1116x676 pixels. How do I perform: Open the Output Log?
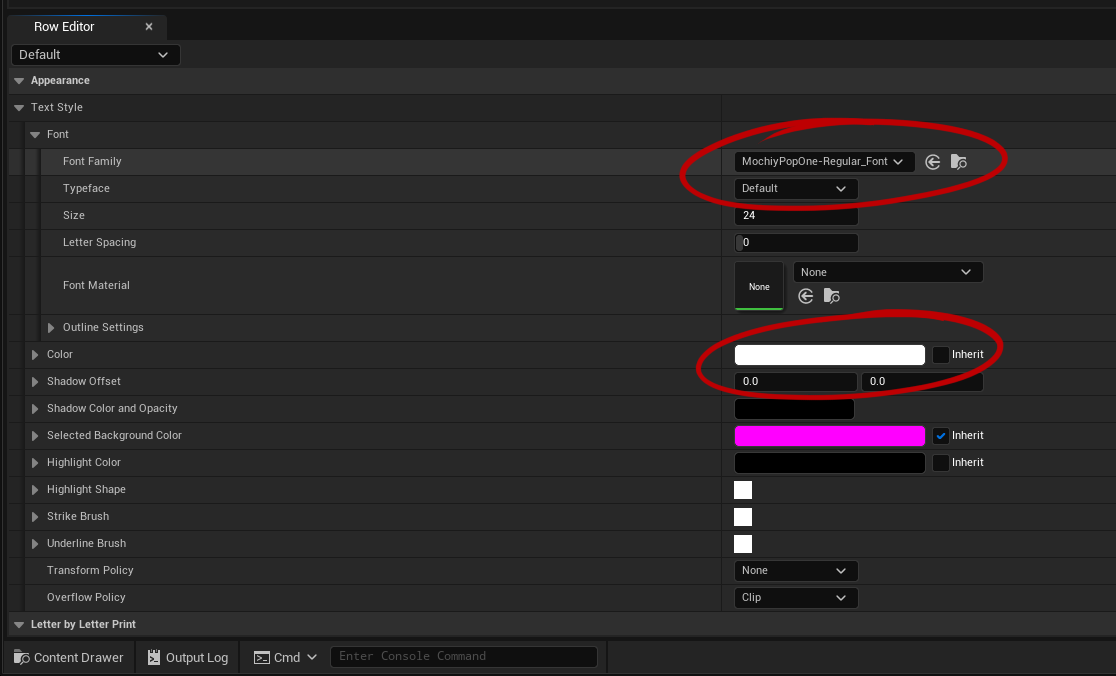pyautogui.click(x=187, y=657)
